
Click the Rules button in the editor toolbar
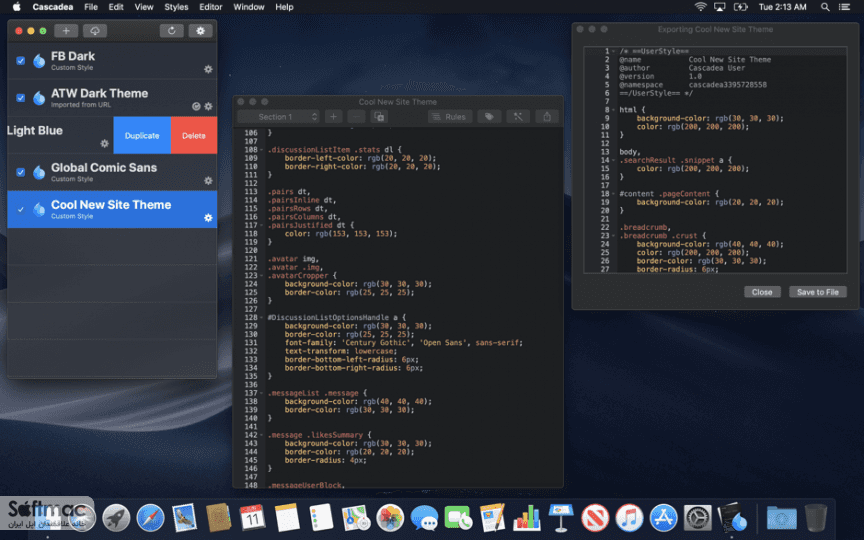[450, 116]
